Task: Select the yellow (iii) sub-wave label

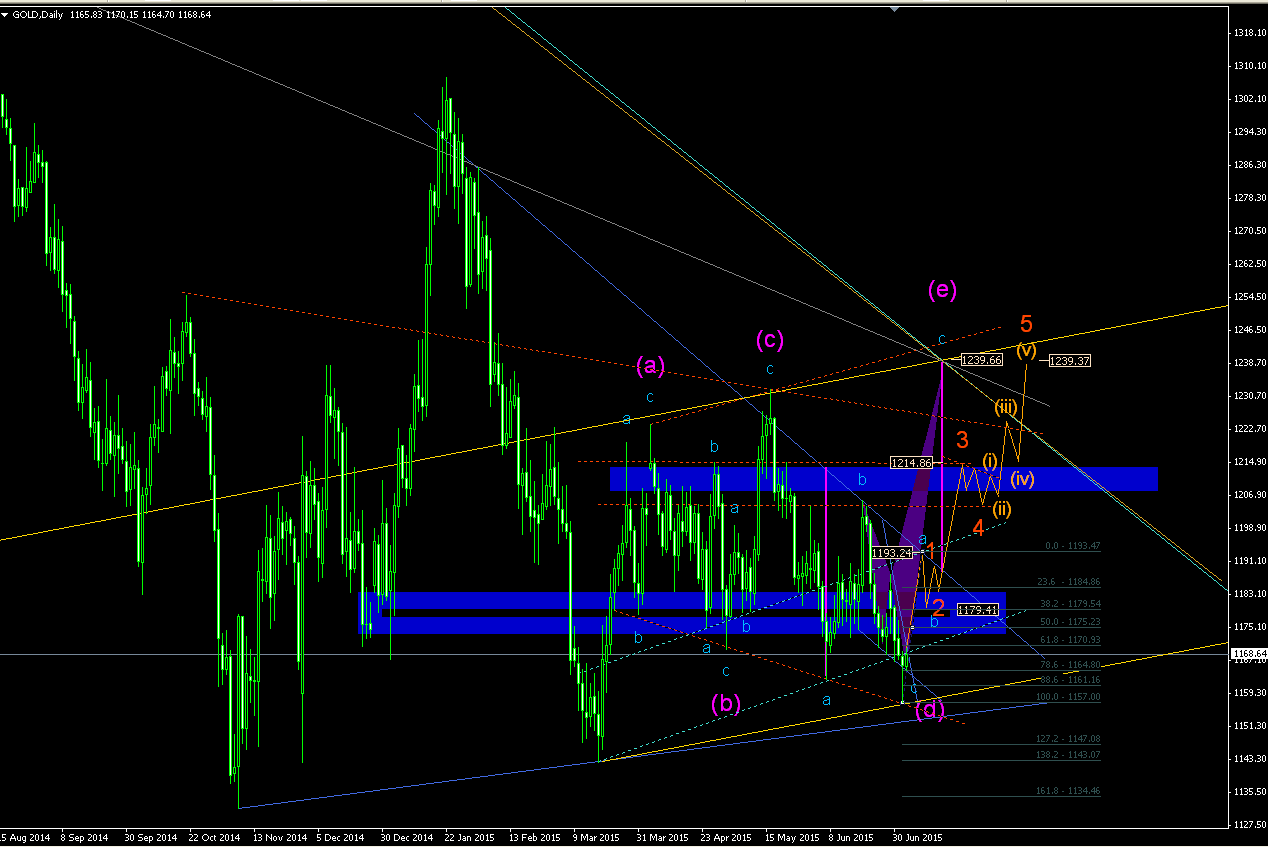Action: (1005, 406)
